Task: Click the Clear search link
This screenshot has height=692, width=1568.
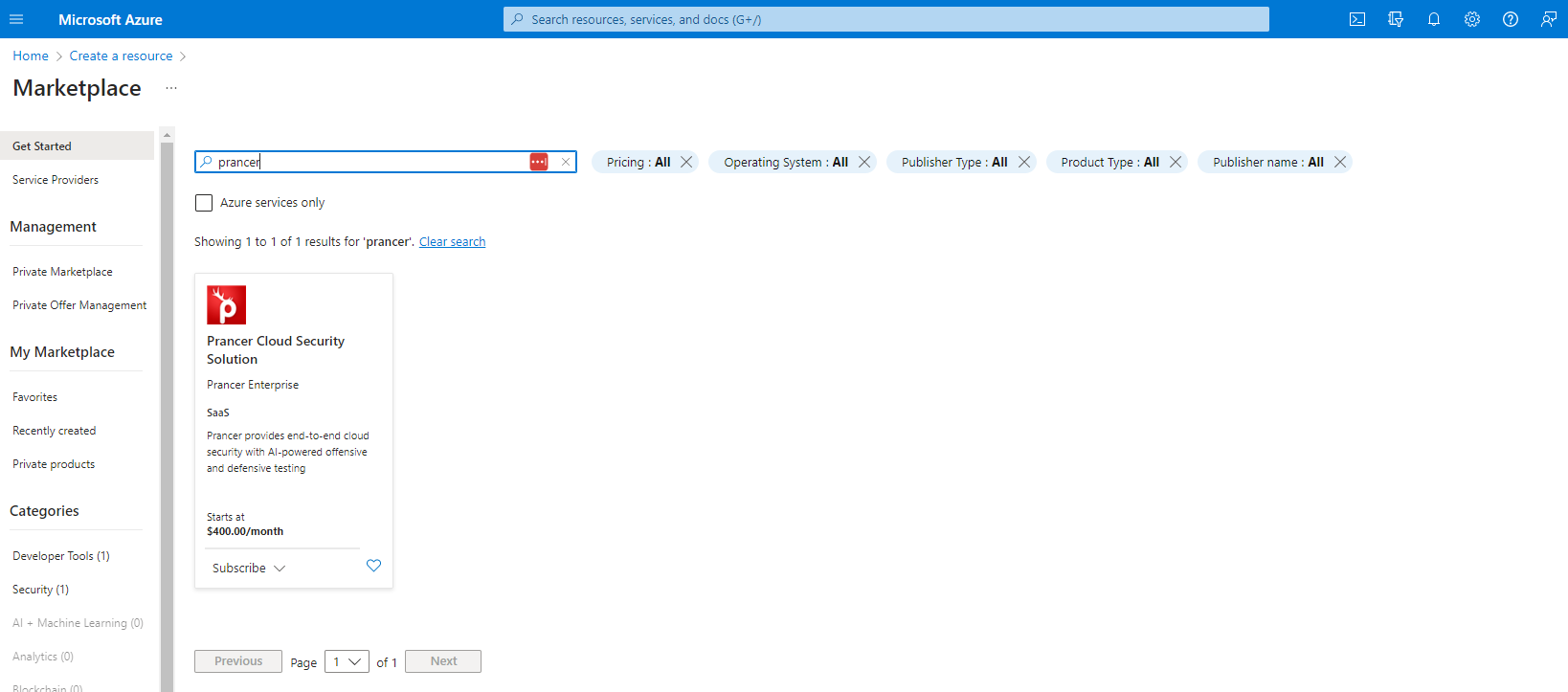Action: pos(452,242)
